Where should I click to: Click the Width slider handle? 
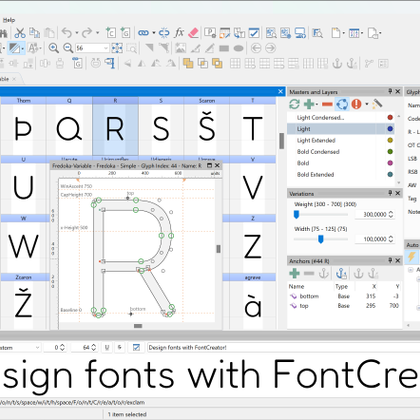pos(321,239)
